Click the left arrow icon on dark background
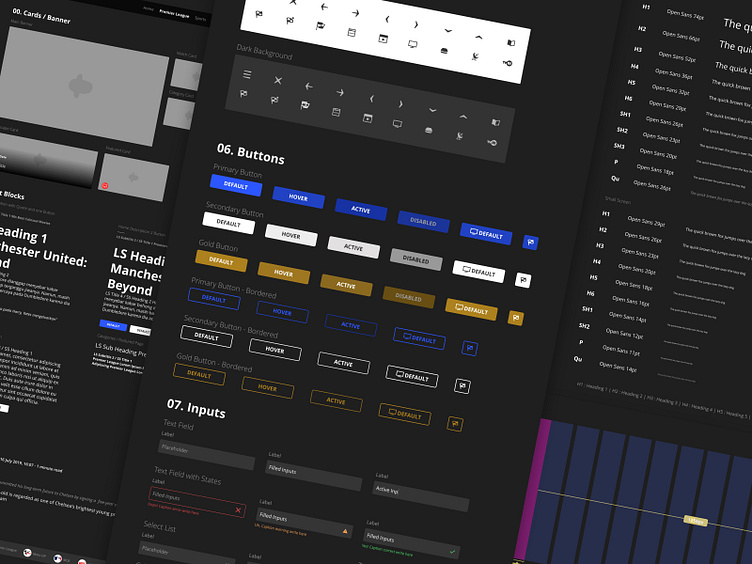Image resolution: width=752 pixels, height=564 pixels. pyautogui.click(x=309, y=86)
